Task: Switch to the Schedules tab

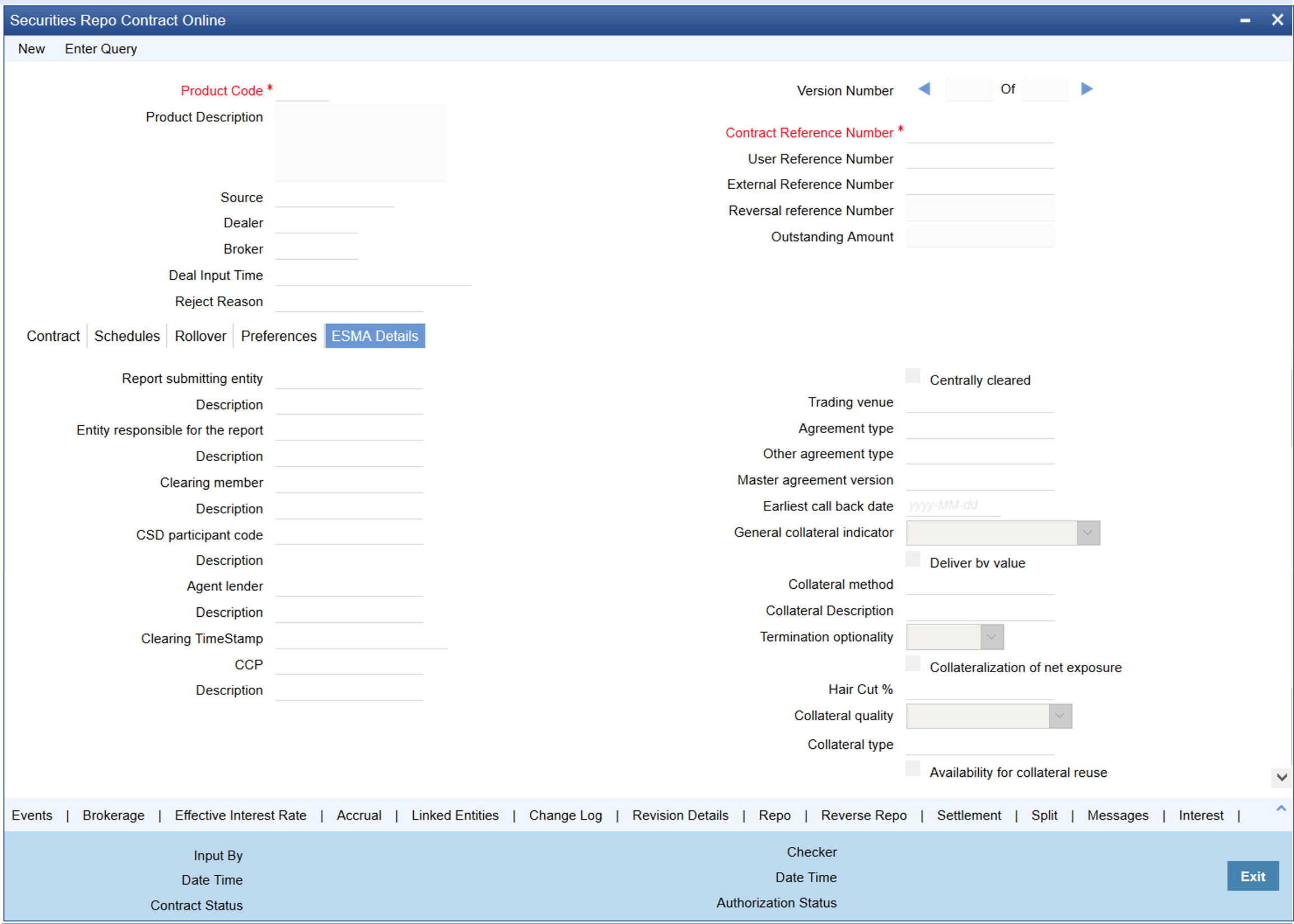Action: coord(127,336)
